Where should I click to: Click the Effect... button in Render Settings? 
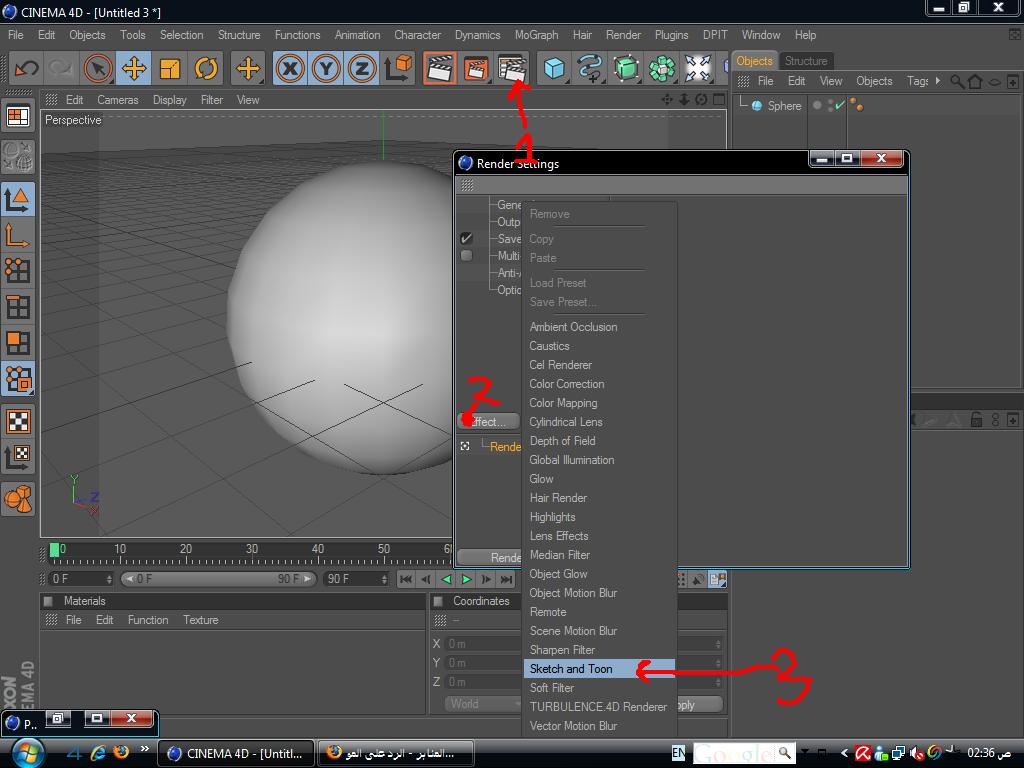point(488,422)
